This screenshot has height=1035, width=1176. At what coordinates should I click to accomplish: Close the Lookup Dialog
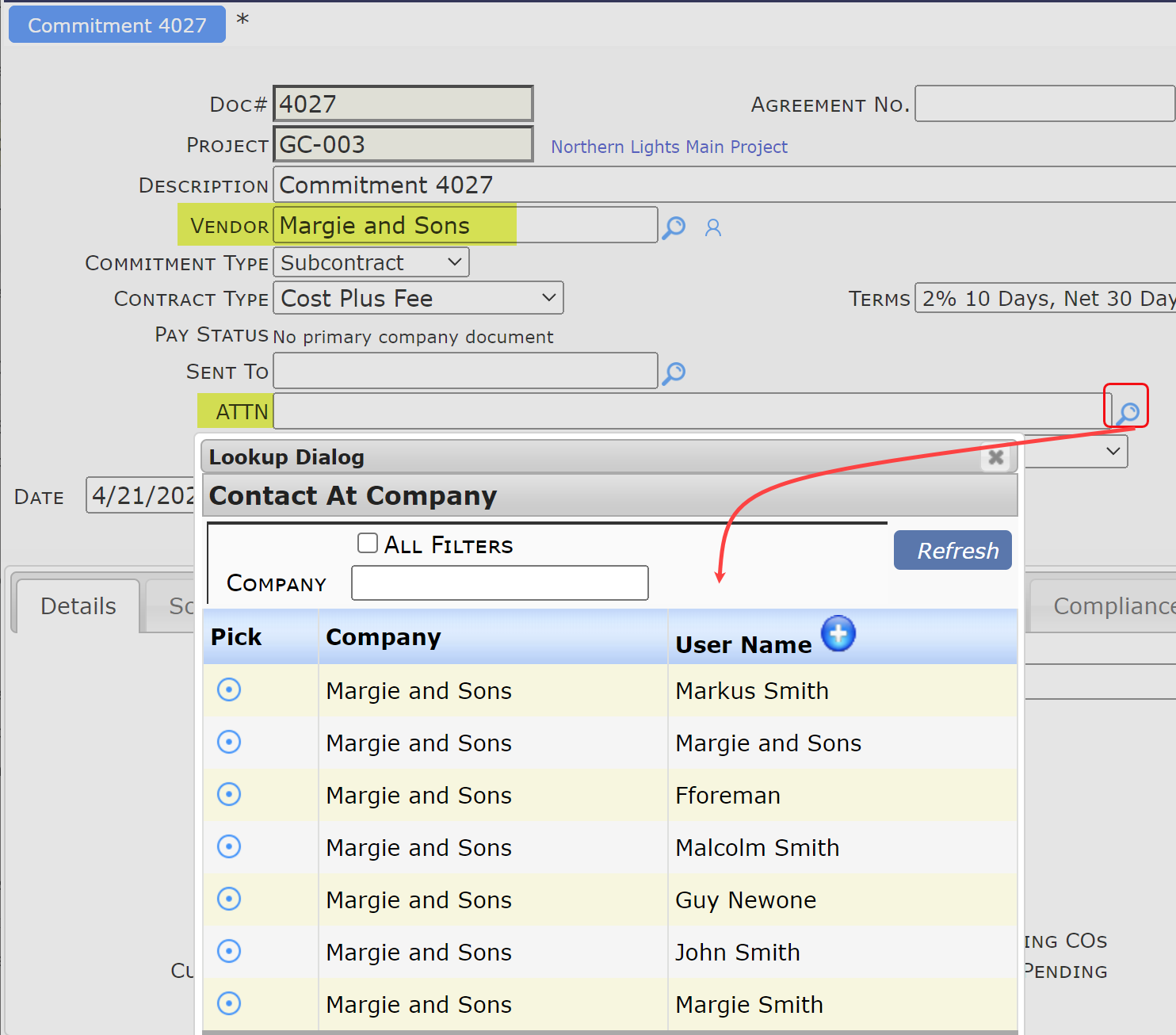(x=996, y=457)
